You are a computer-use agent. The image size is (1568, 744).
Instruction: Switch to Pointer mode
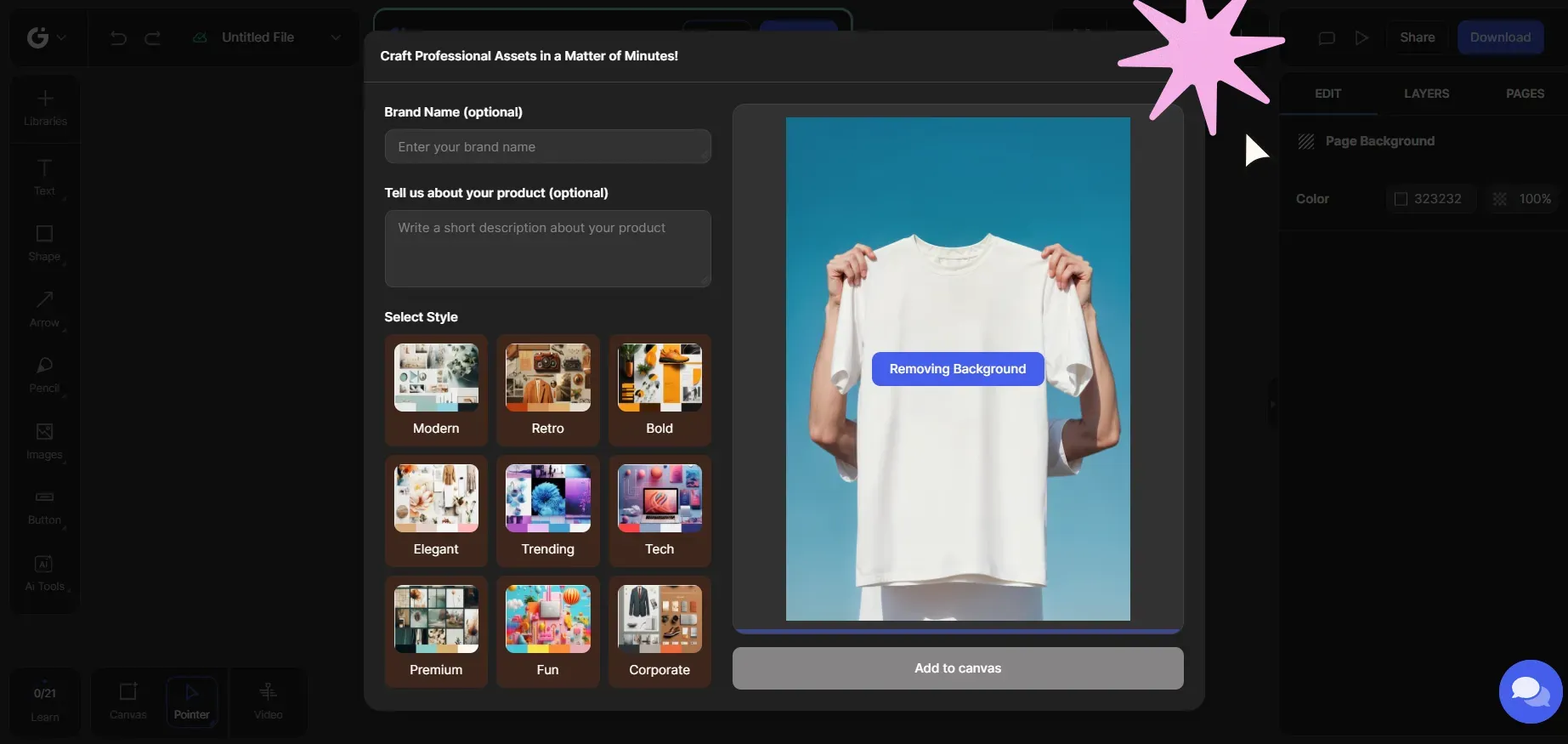tap(192, 702)
